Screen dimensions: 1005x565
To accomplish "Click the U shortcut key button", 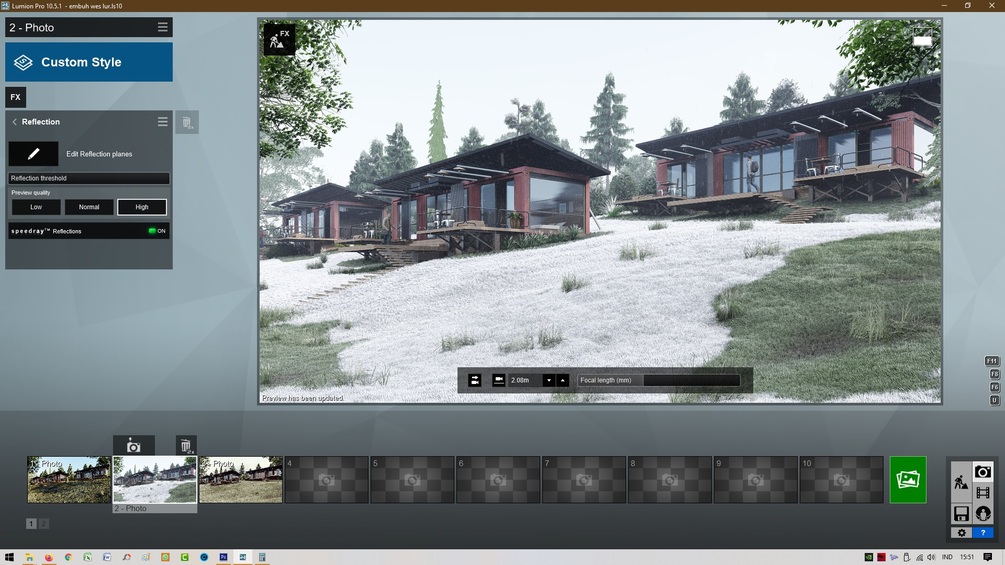I will 995,400.
